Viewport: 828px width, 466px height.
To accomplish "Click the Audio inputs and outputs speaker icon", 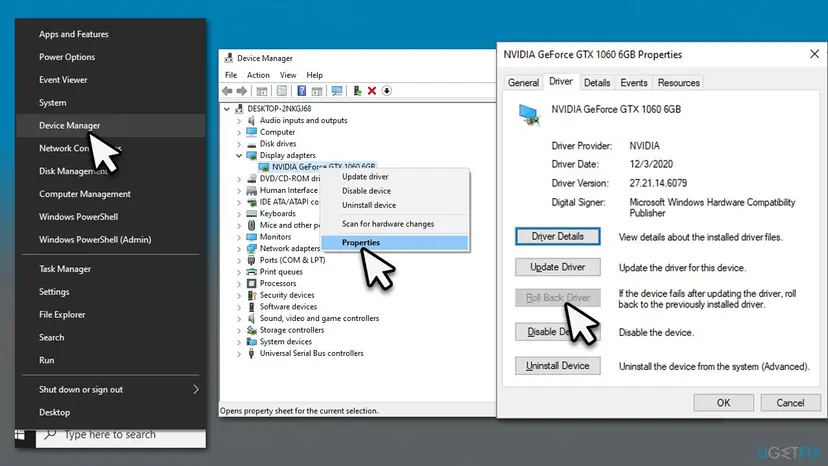I will coord(251,120).
